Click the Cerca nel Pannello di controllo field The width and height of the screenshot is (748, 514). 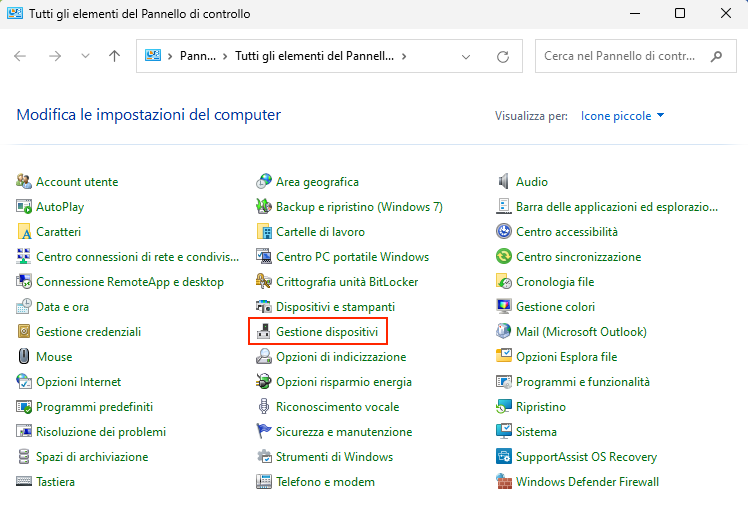(x=620, y=57)
